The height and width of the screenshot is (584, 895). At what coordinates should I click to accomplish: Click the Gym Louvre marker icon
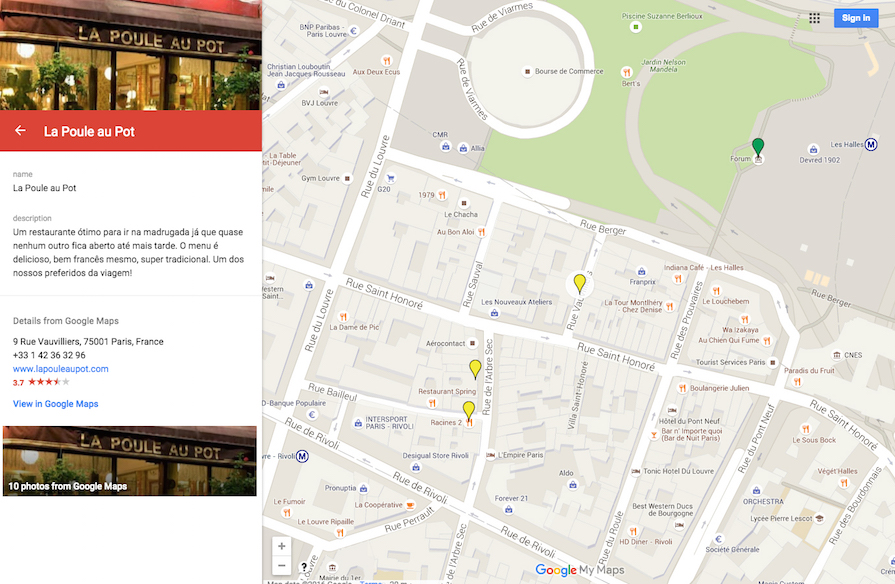pos(347,178)
